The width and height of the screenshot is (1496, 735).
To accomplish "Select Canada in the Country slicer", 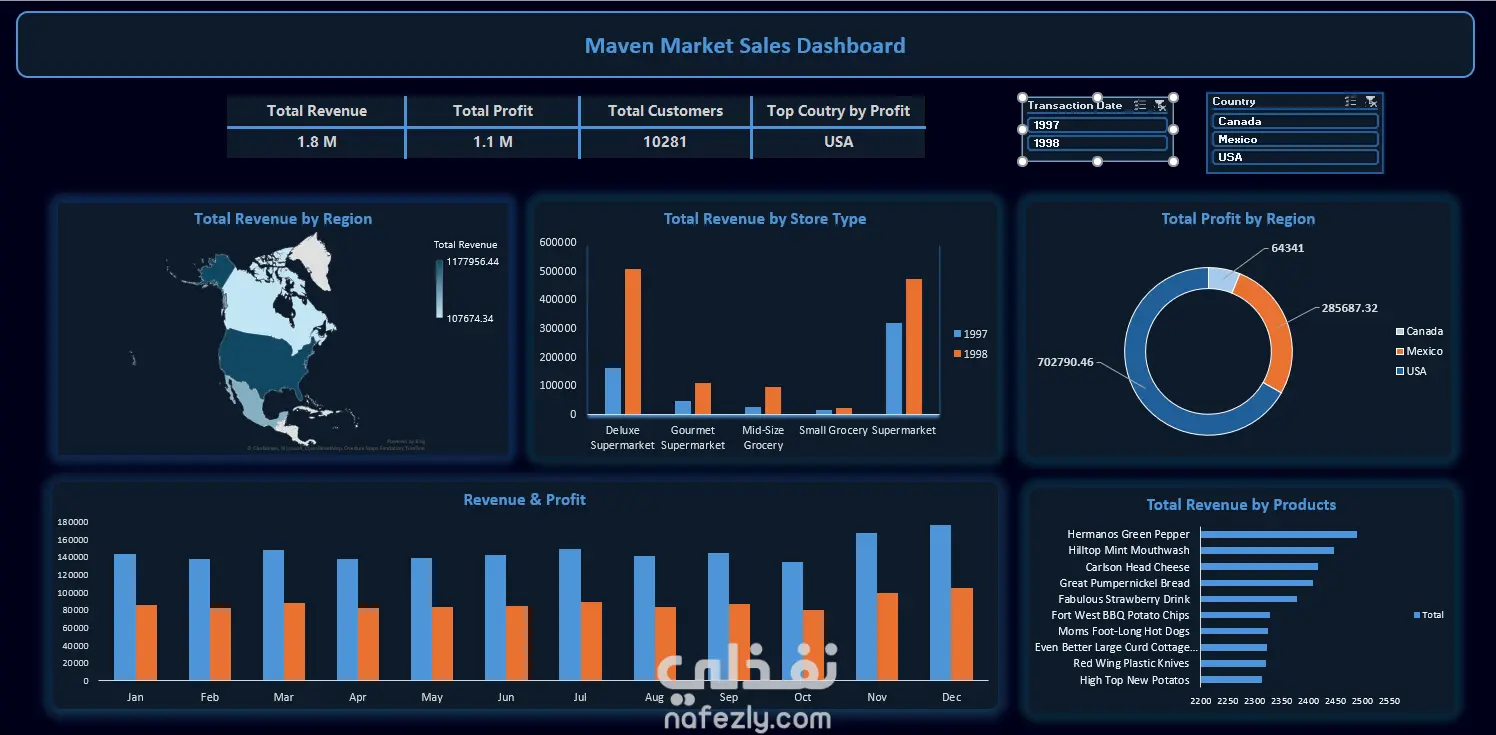I will point(1295,121).
